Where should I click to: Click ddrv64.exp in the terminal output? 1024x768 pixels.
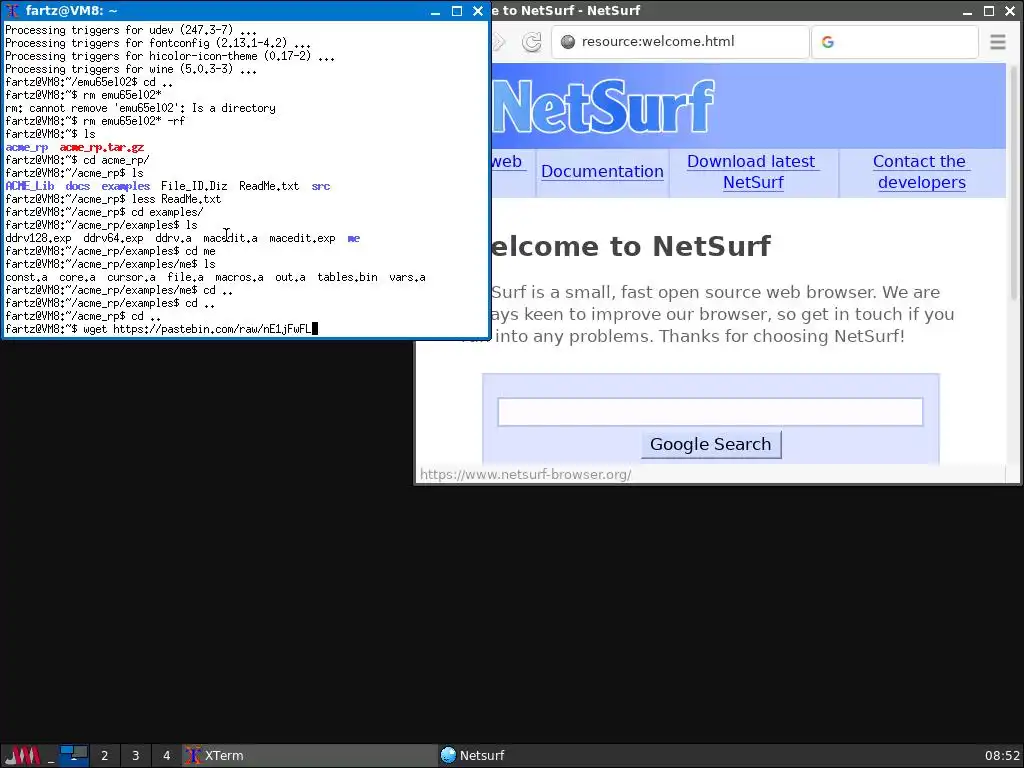point(113,238)
